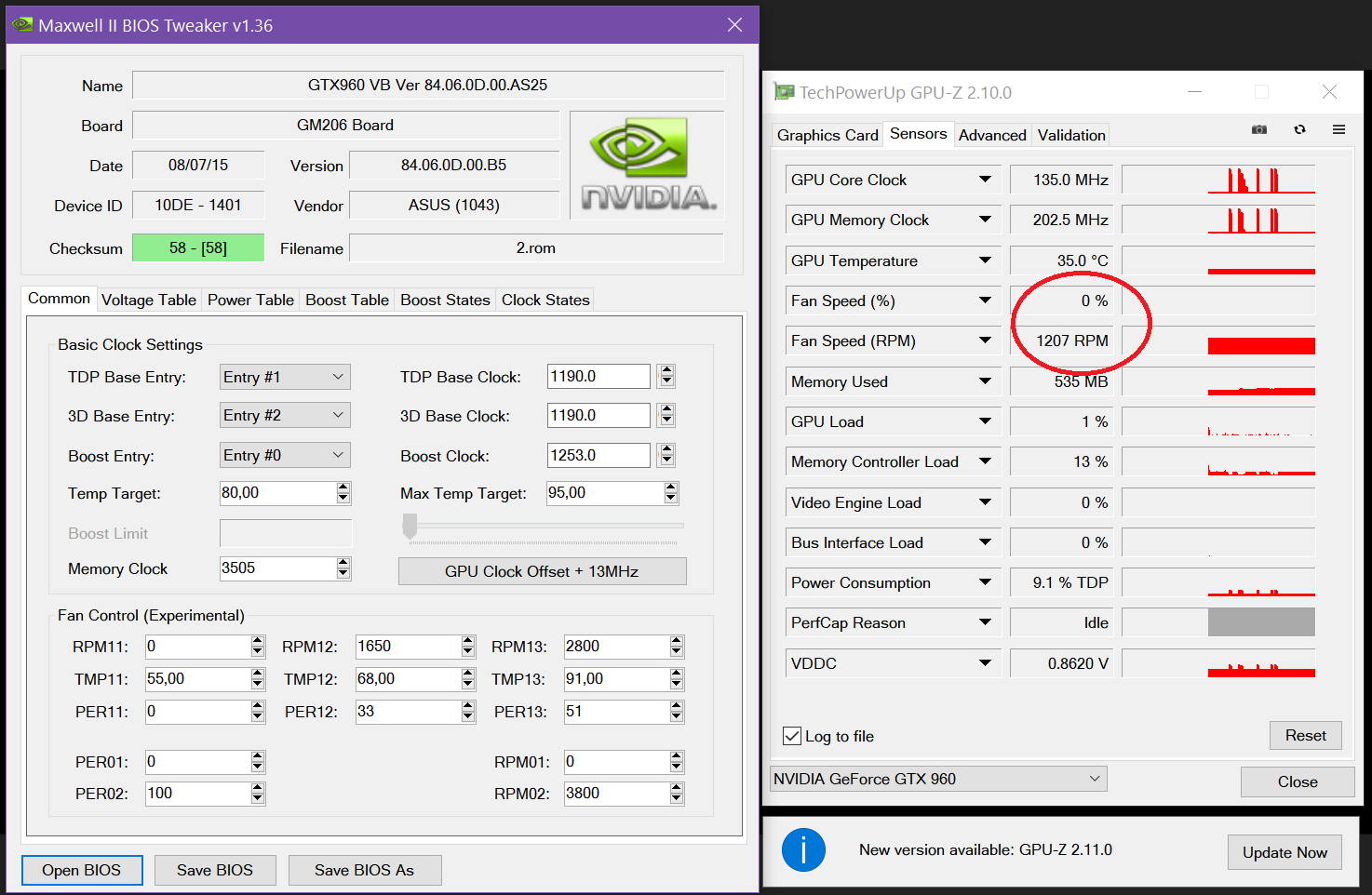Image resolution: width=1372 pixels, height=895 pixels.
Task: Close the GPU-Z window with the X
Action: pos(1329,92)
